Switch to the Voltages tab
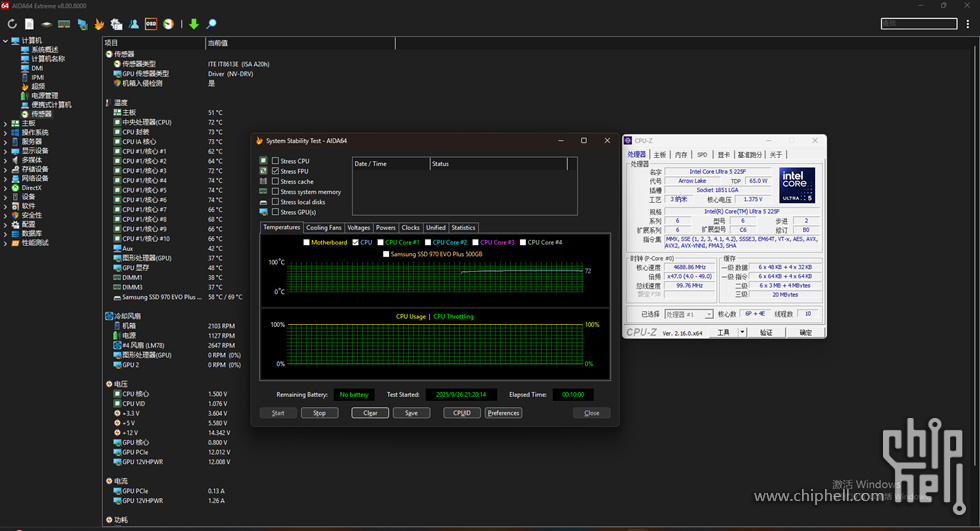The height and width of the screenshot is (531, 980). [359, 227]
